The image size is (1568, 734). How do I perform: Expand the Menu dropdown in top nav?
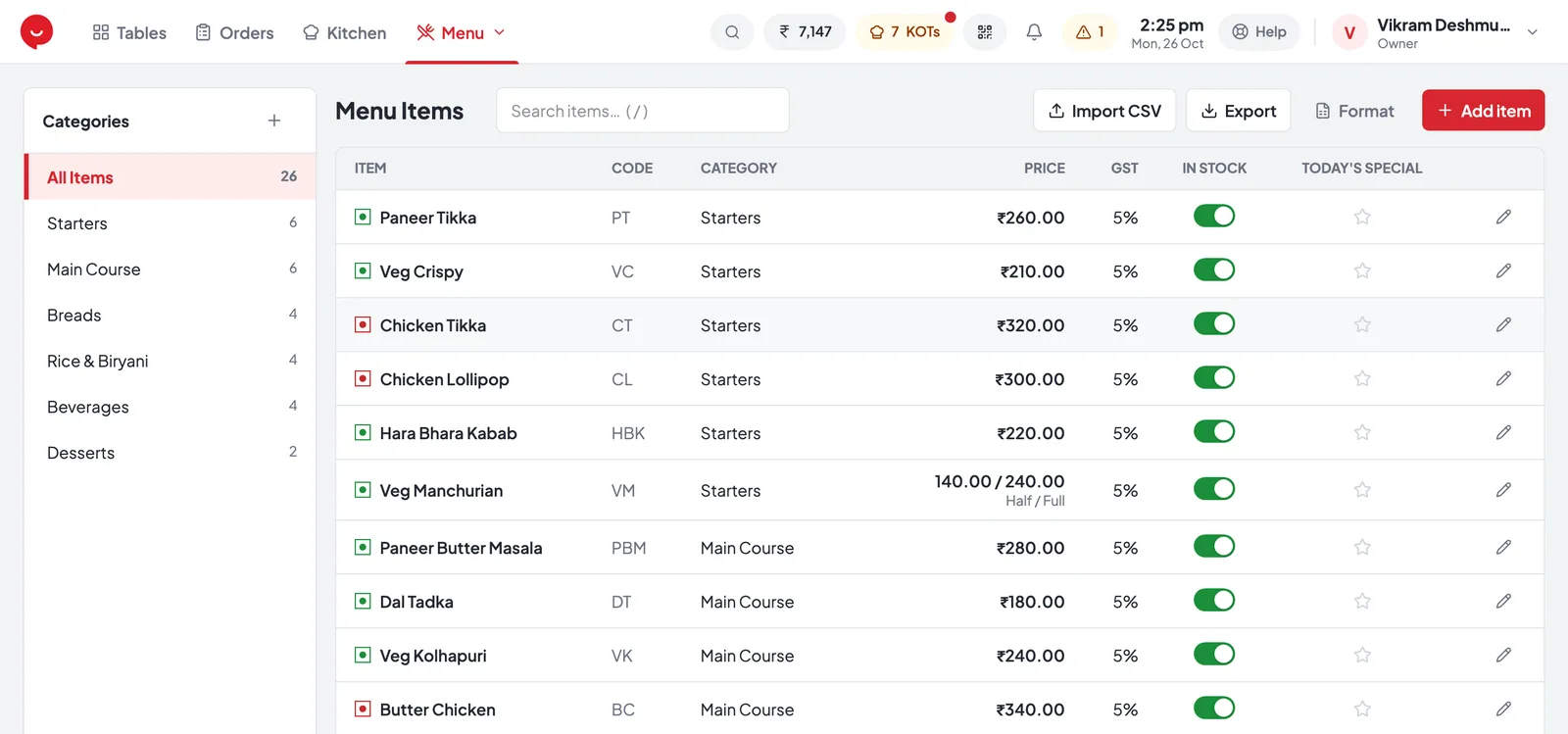462,32
